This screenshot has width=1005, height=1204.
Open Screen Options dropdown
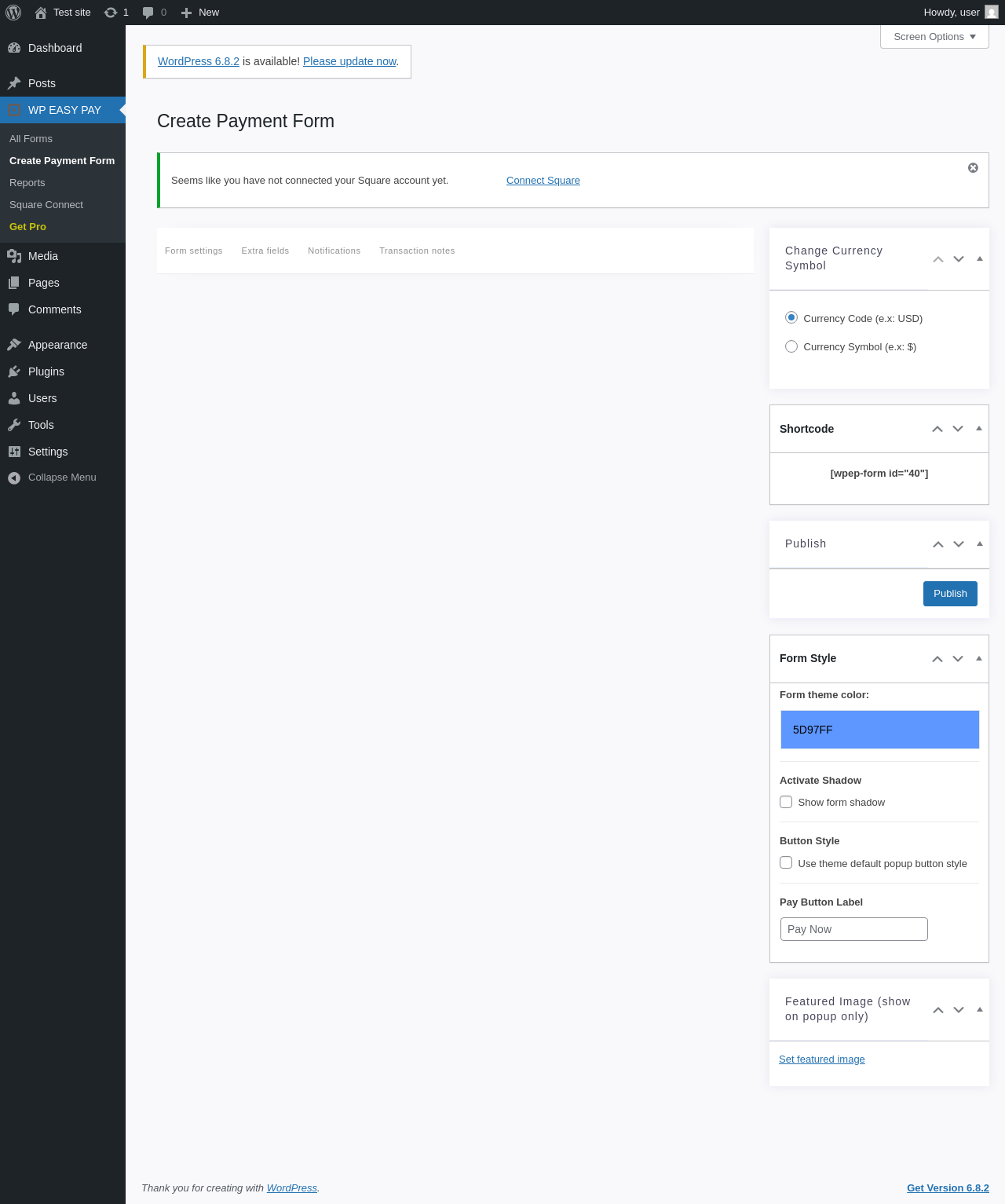(934, 37)
